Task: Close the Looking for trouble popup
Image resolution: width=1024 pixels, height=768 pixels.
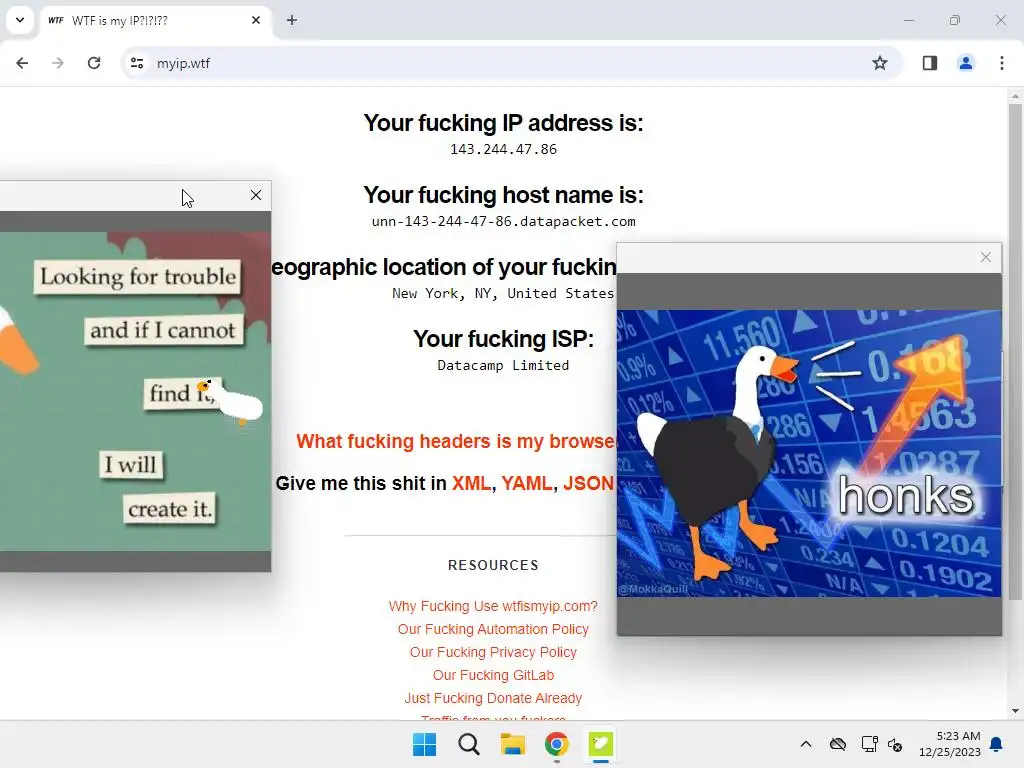Action: (x=256, y=195)
